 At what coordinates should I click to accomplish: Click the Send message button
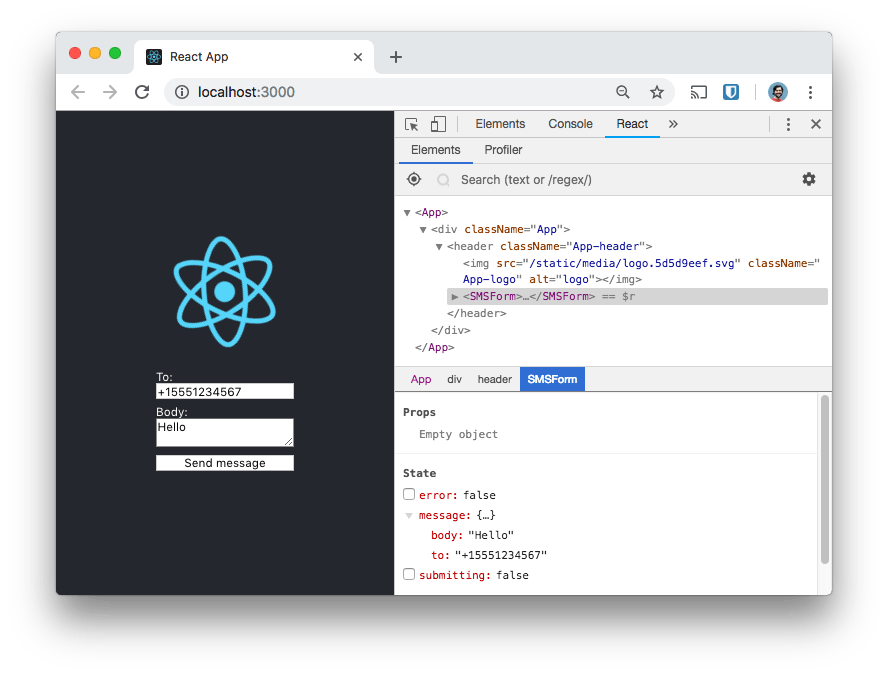pyautogui.click(x=225, y=463)
